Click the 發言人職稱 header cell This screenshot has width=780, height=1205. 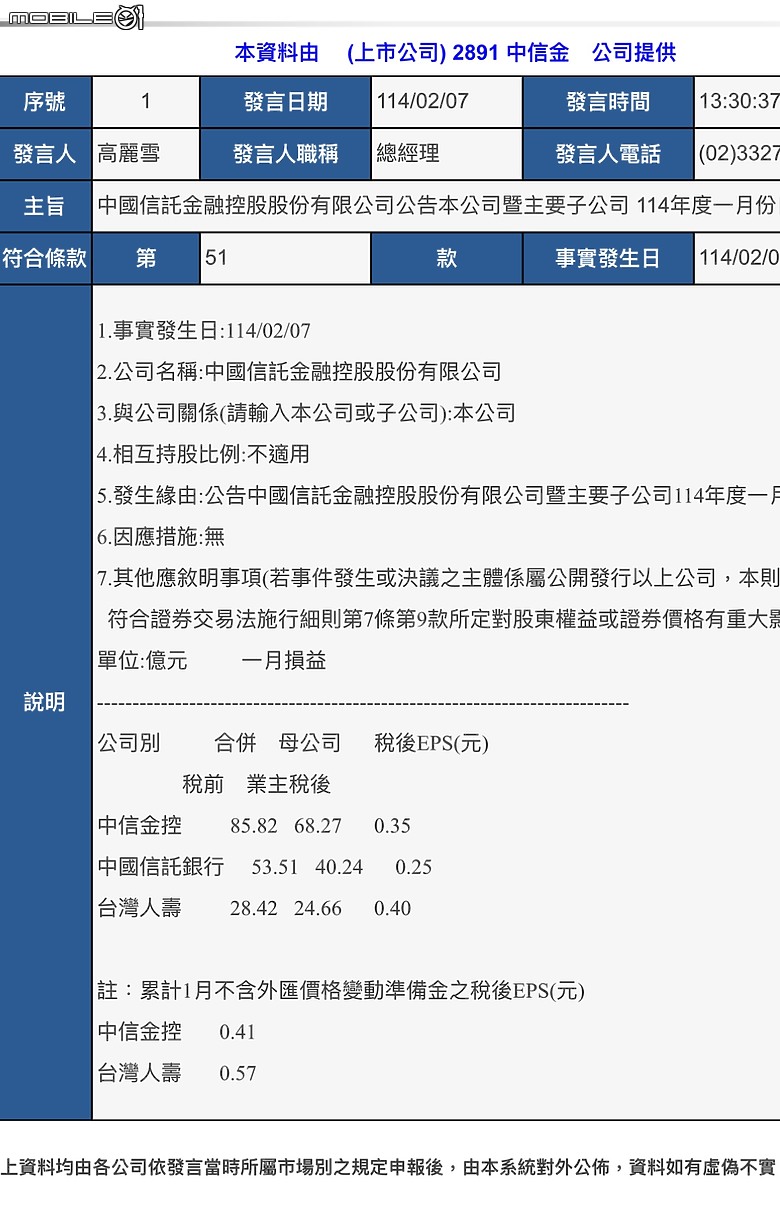pos(285,154)
